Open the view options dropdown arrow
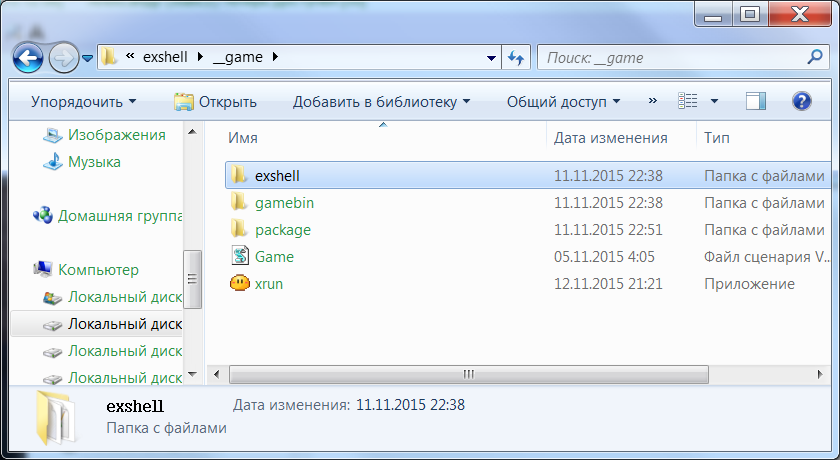This screenshot has width=840, height=460. click(714, 101)
